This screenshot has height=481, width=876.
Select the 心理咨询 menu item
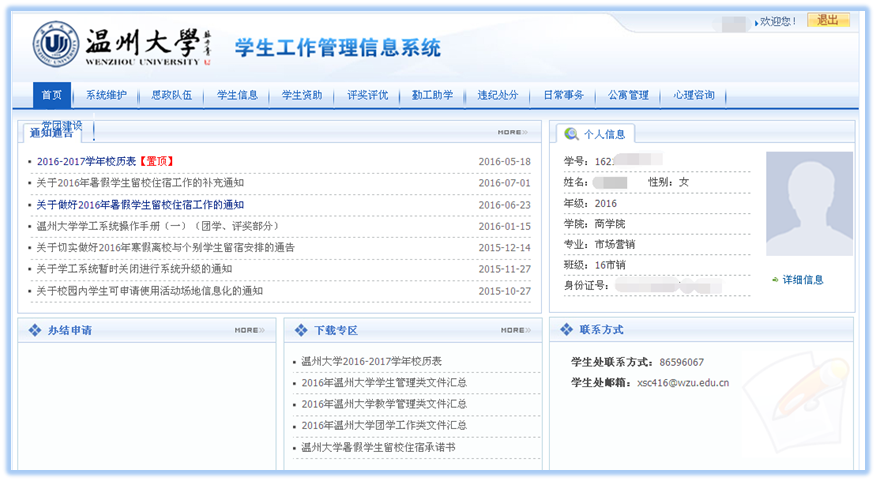coord(694,96)
